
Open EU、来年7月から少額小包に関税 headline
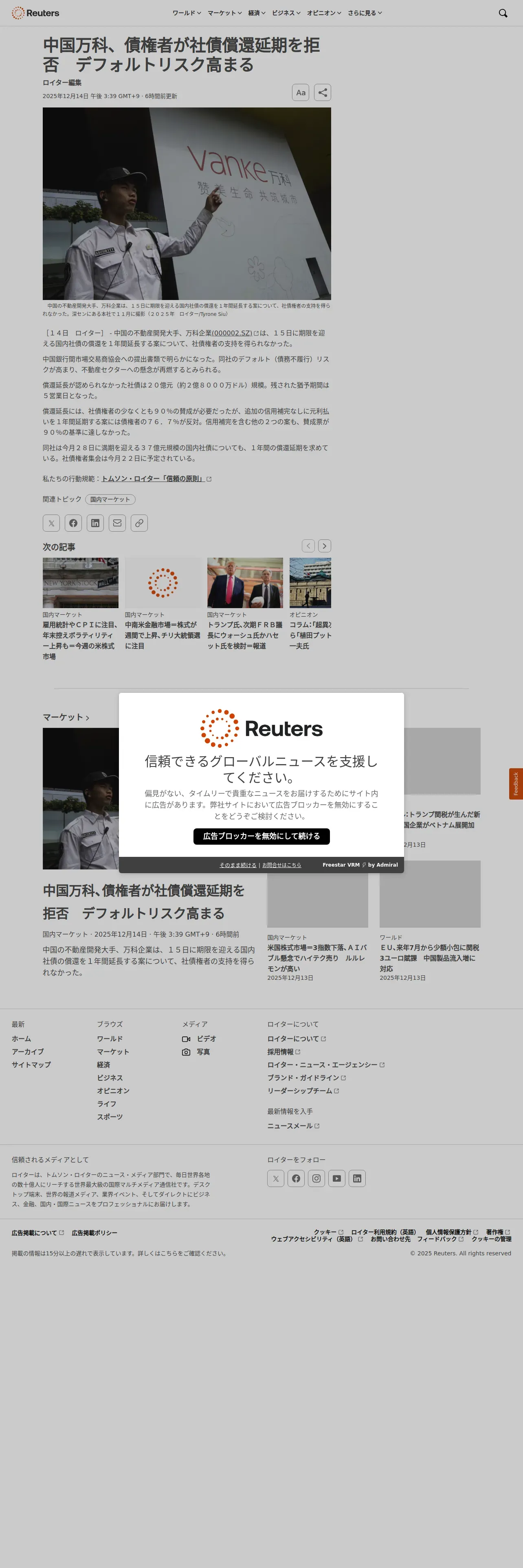[430, 958]
